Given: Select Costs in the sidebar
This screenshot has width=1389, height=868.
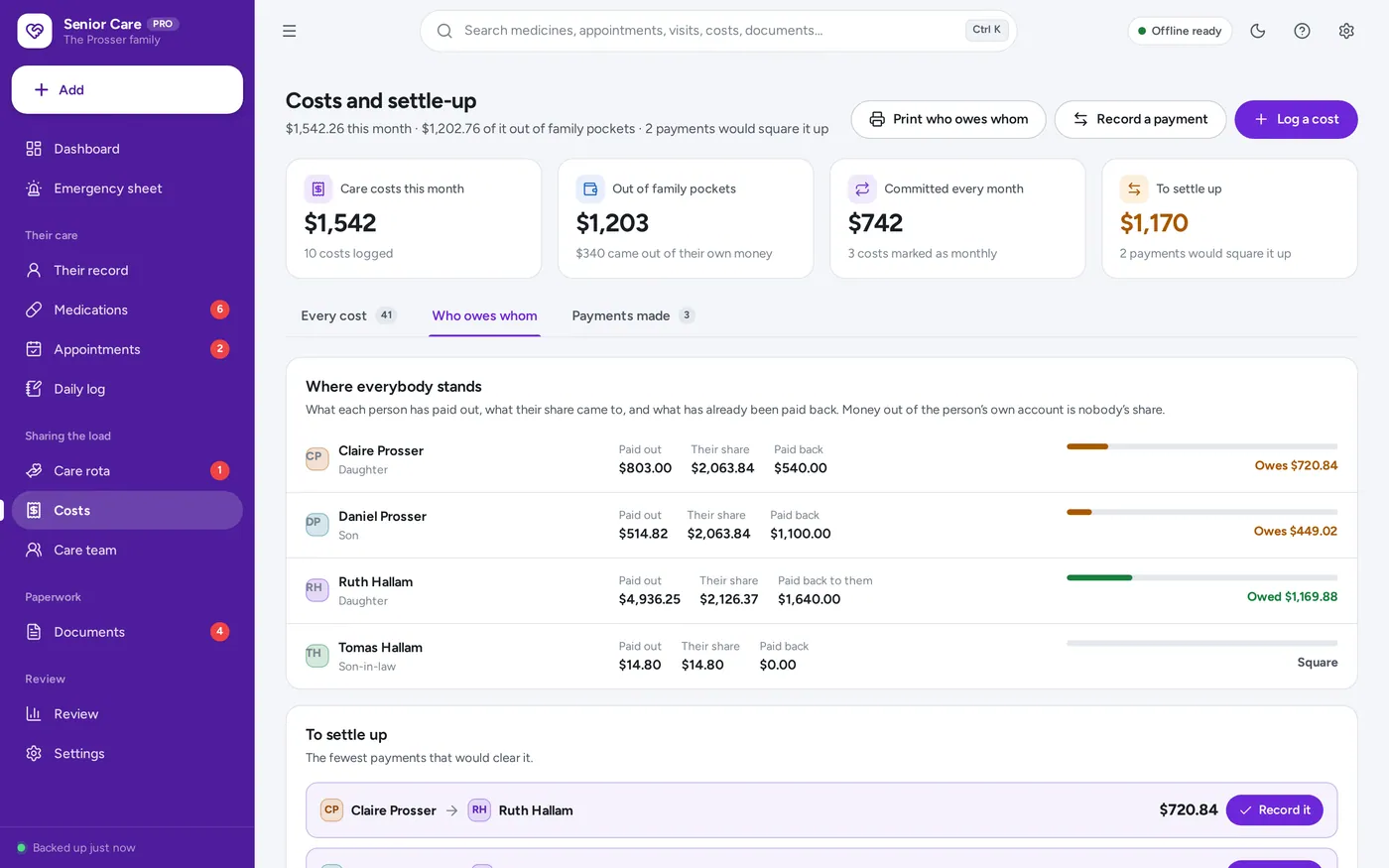Looking at the screenshot, I should [127, 510].
